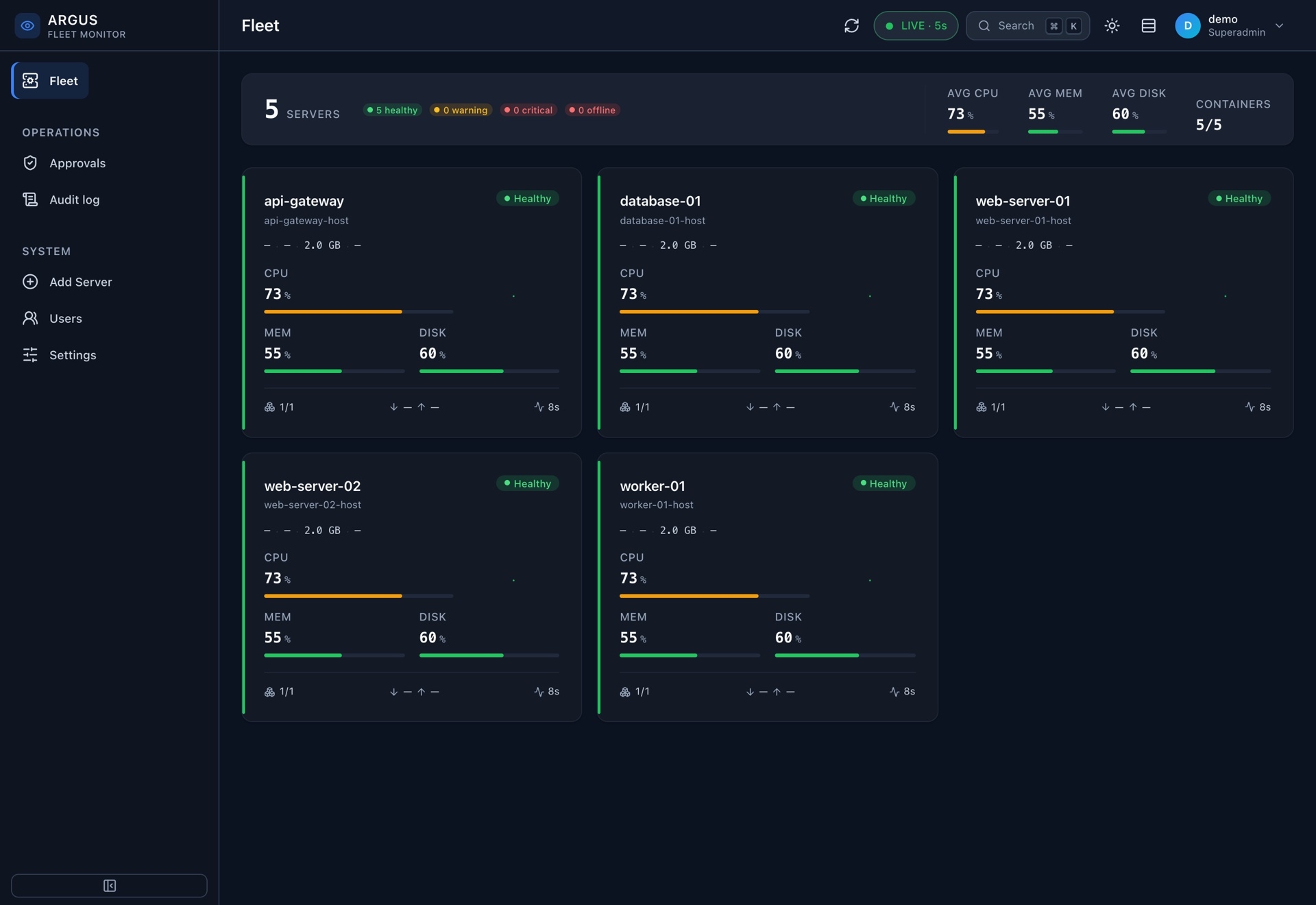
Task: Click the api-gateway CPU usage bar
Action: coord(358,311)
